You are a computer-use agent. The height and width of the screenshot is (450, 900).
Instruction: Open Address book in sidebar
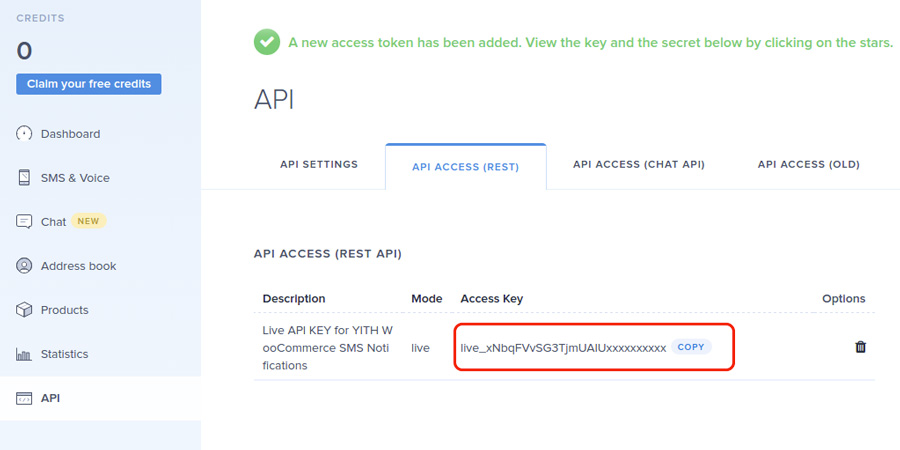pyautogui.click(x=78, y=266)
